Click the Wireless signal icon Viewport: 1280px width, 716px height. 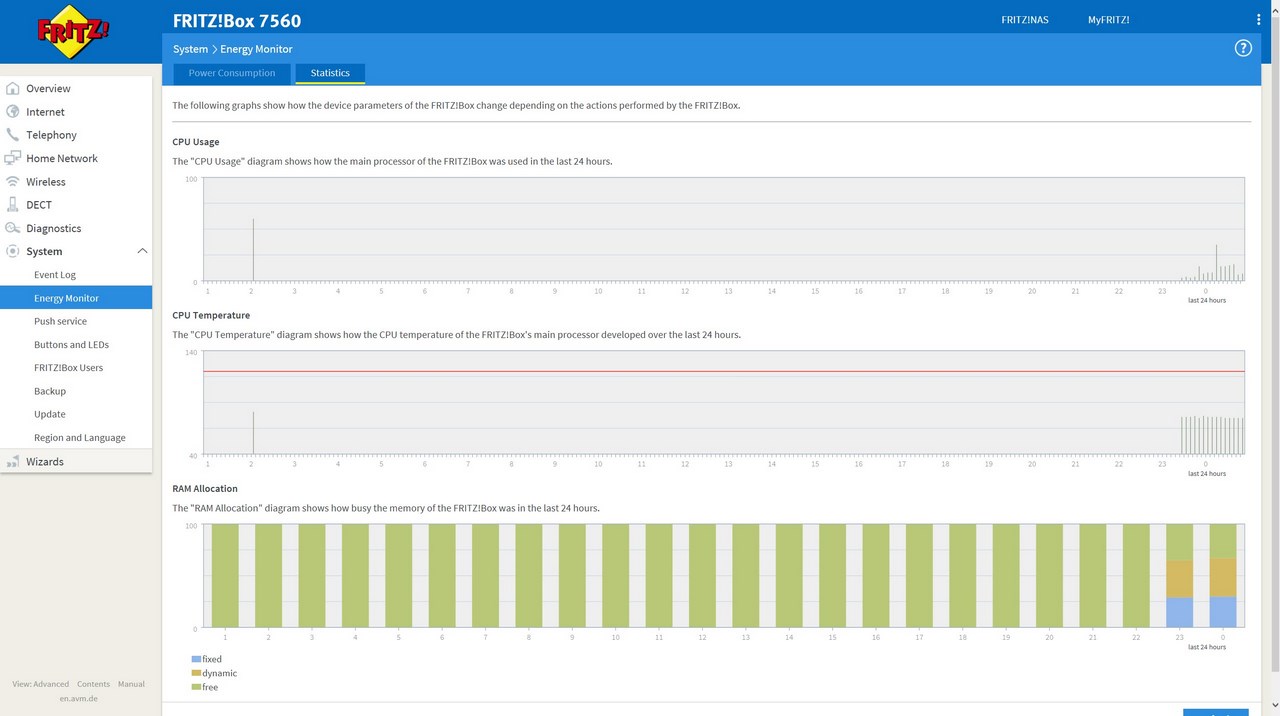tap(13, 182)
